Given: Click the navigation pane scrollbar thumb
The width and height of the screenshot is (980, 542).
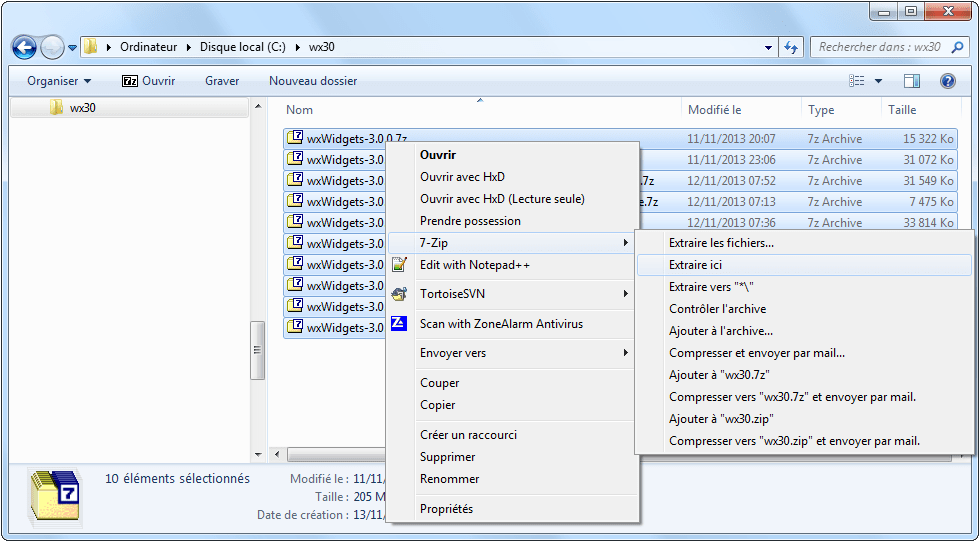Looking at the screenshot, I should (257, 350).
